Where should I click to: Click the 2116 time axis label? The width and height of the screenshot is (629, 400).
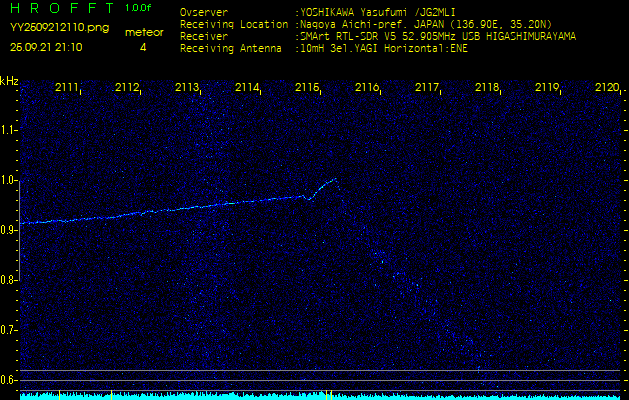click(367, 87)
